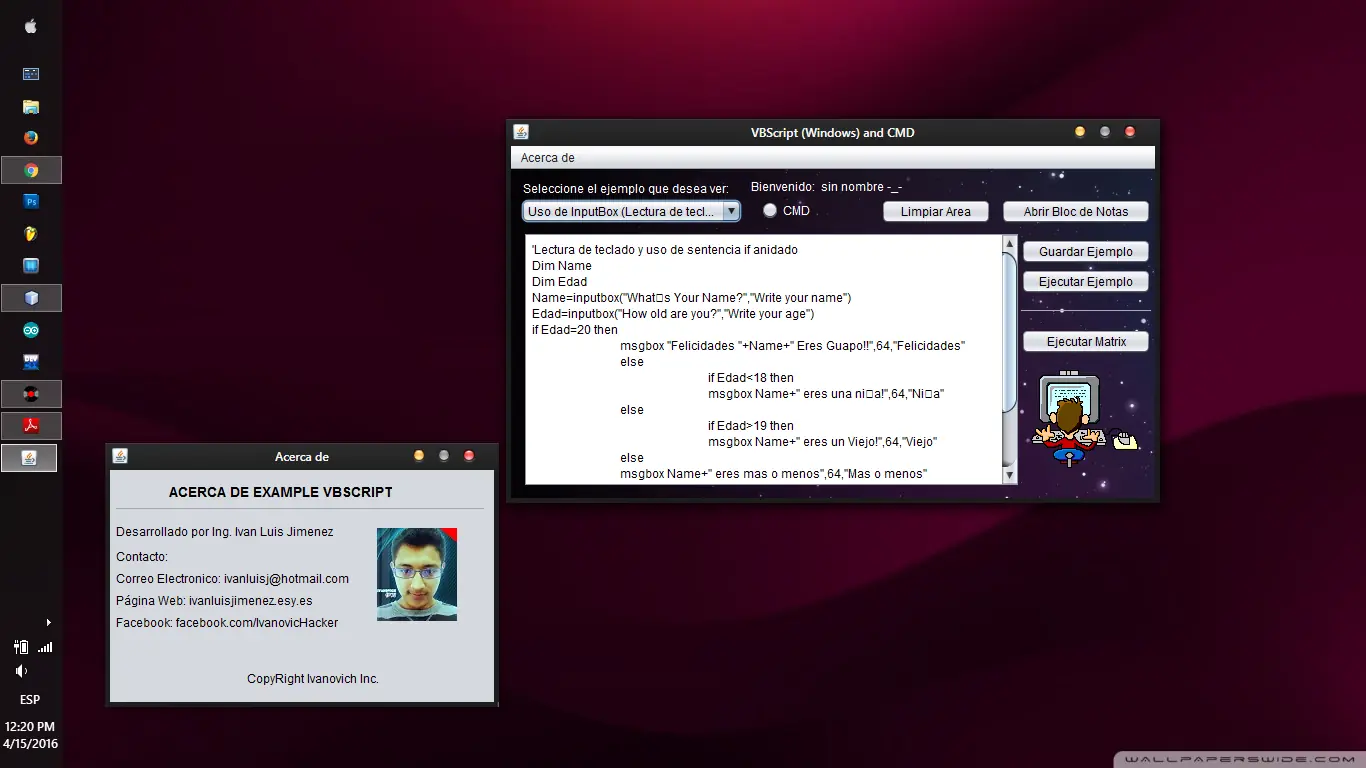Launch Dev-C++ from the dock
This screenshot has height=768, width=1366.
click(x=31, y=362)
